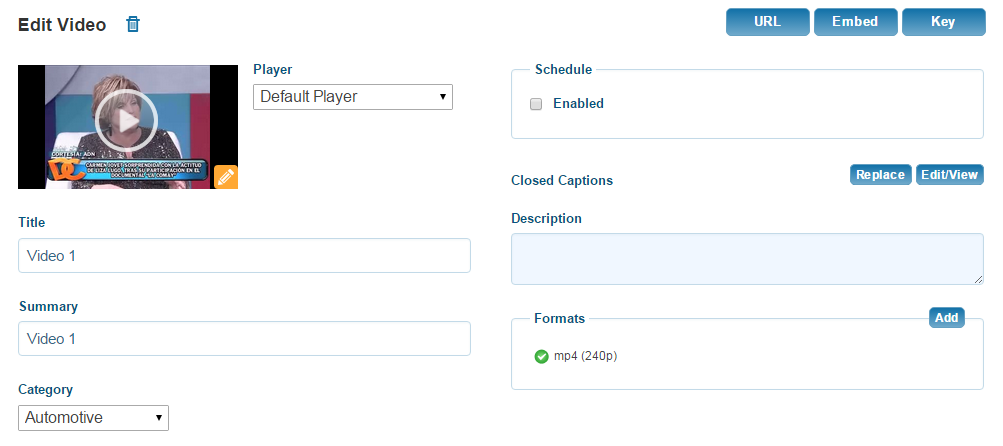Open the URL button
The image size is (1003, 446).
pos(768,22)
